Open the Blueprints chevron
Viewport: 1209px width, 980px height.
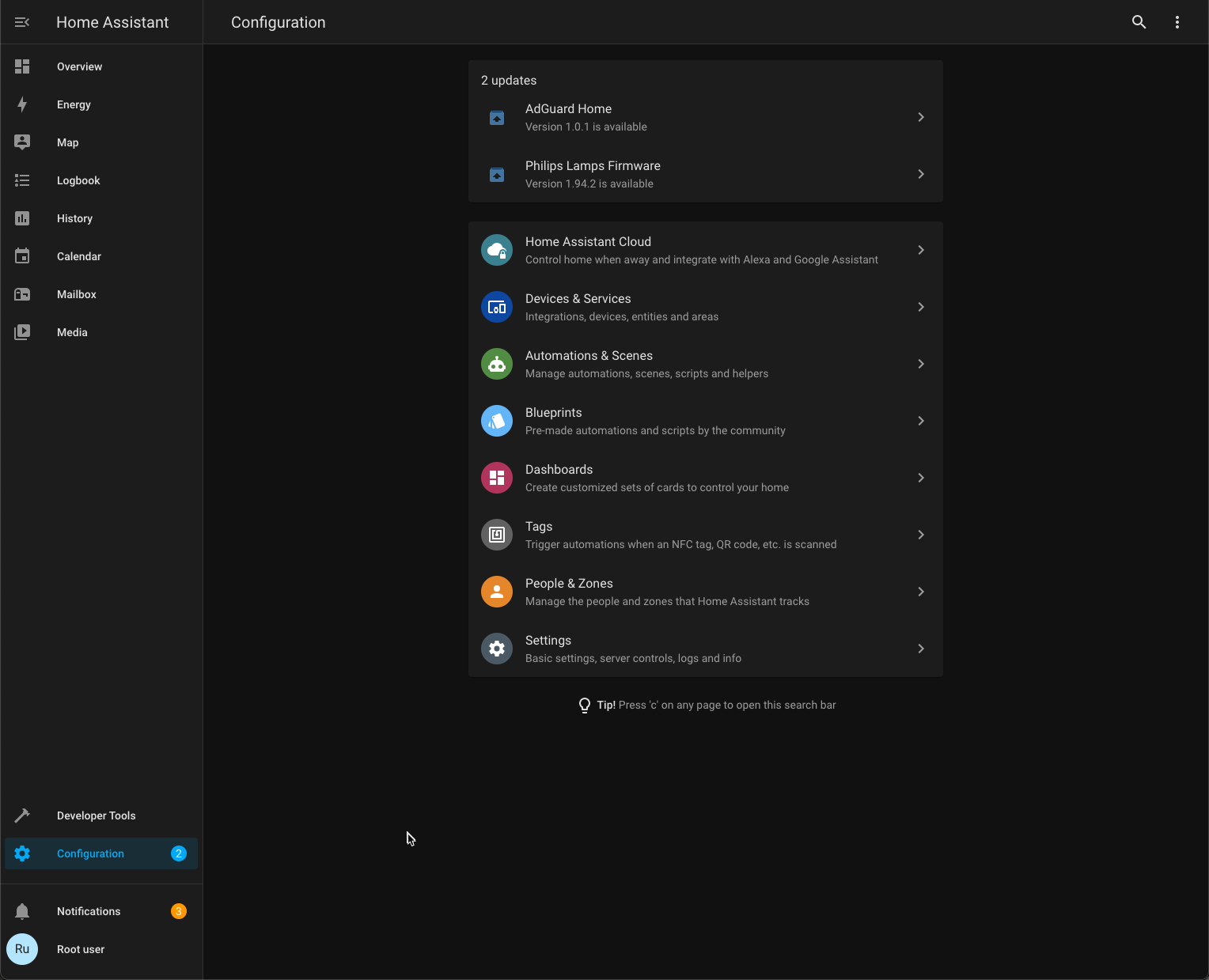point(921,421)
